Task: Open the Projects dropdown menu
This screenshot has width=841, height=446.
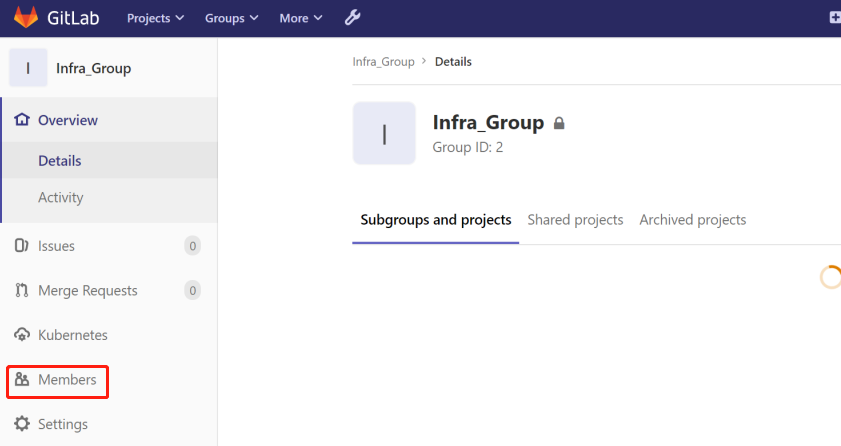Action: point(155,18)
